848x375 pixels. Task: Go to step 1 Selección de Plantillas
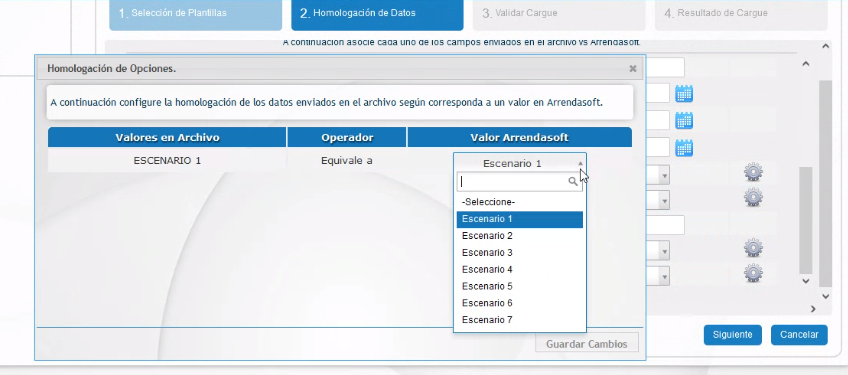coord(196,15)
